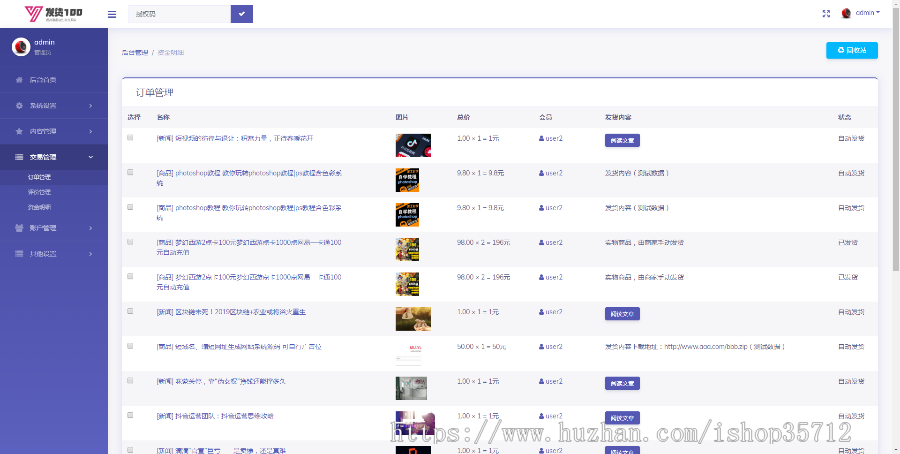Tick the checkbox for the first photoshop教程 order
900x454 pixels.
point(130,172)
